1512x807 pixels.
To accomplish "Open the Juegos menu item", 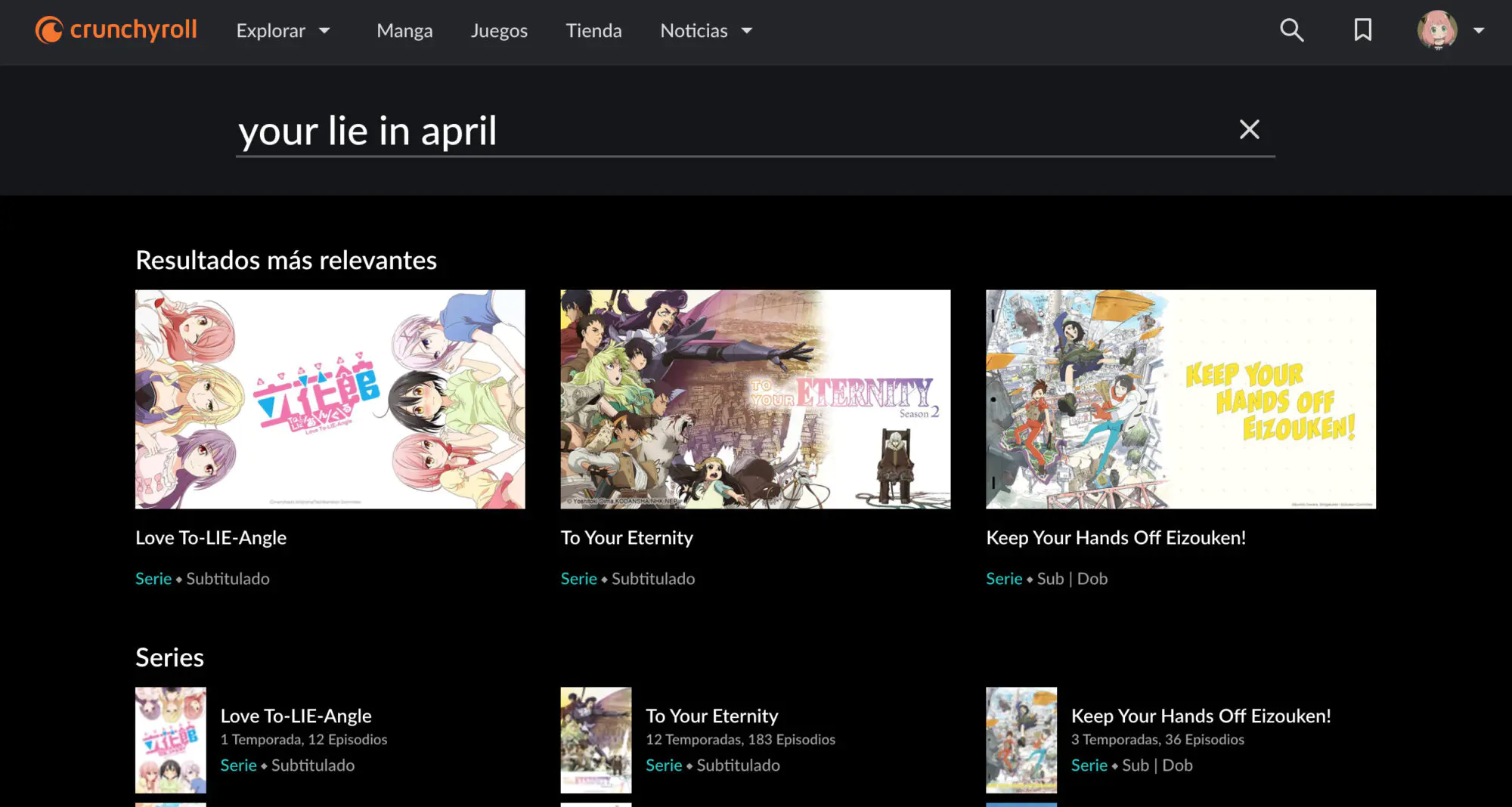I will coord(499,30).
